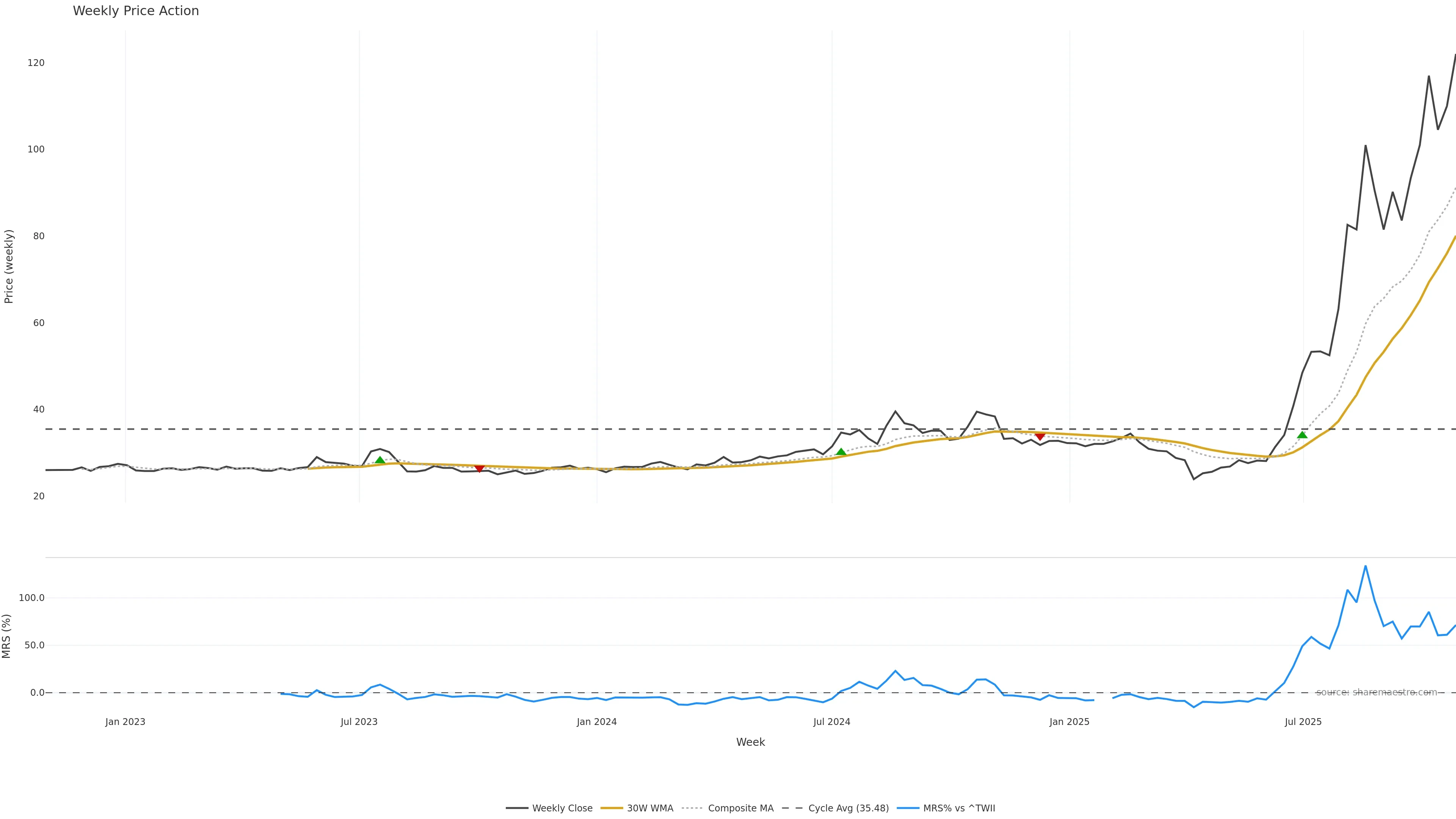
Task: Click the MRS (%) y-axis title
Action: pos(6,636)
